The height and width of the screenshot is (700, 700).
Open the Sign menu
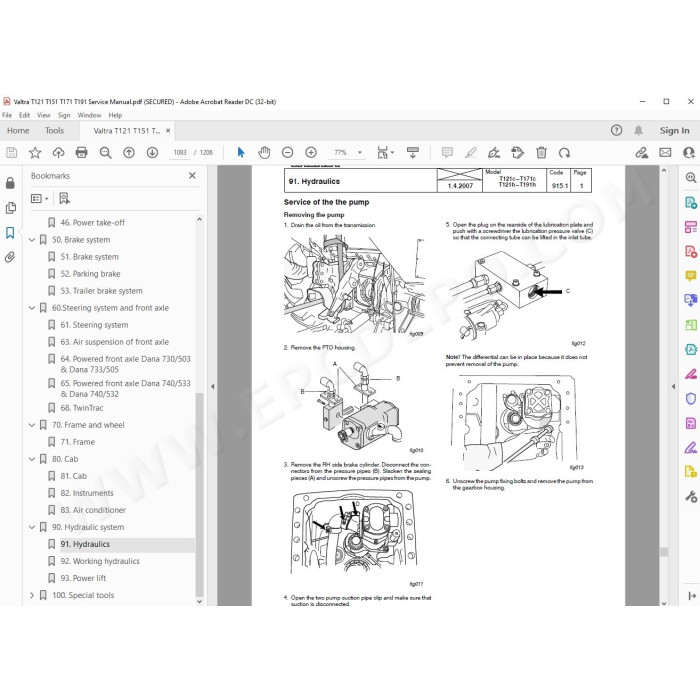[64, 115]
